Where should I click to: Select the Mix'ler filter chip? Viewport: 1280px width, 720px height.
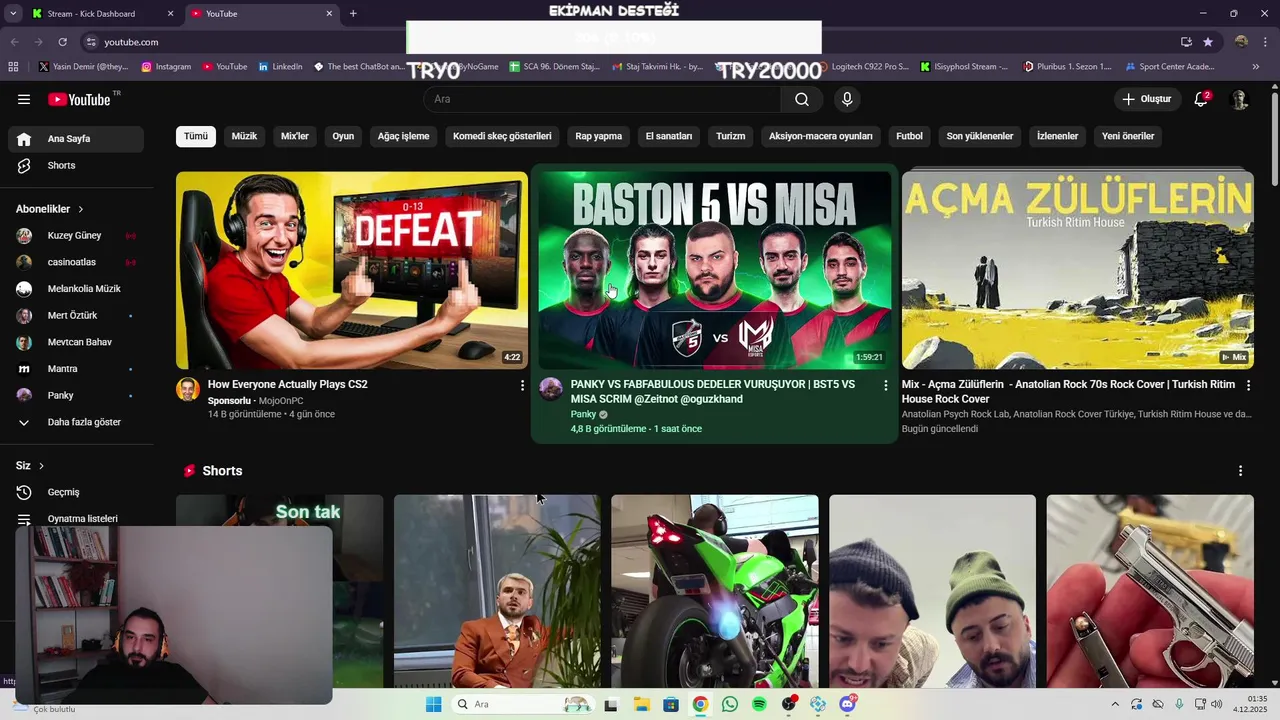(x=295, y=136)
